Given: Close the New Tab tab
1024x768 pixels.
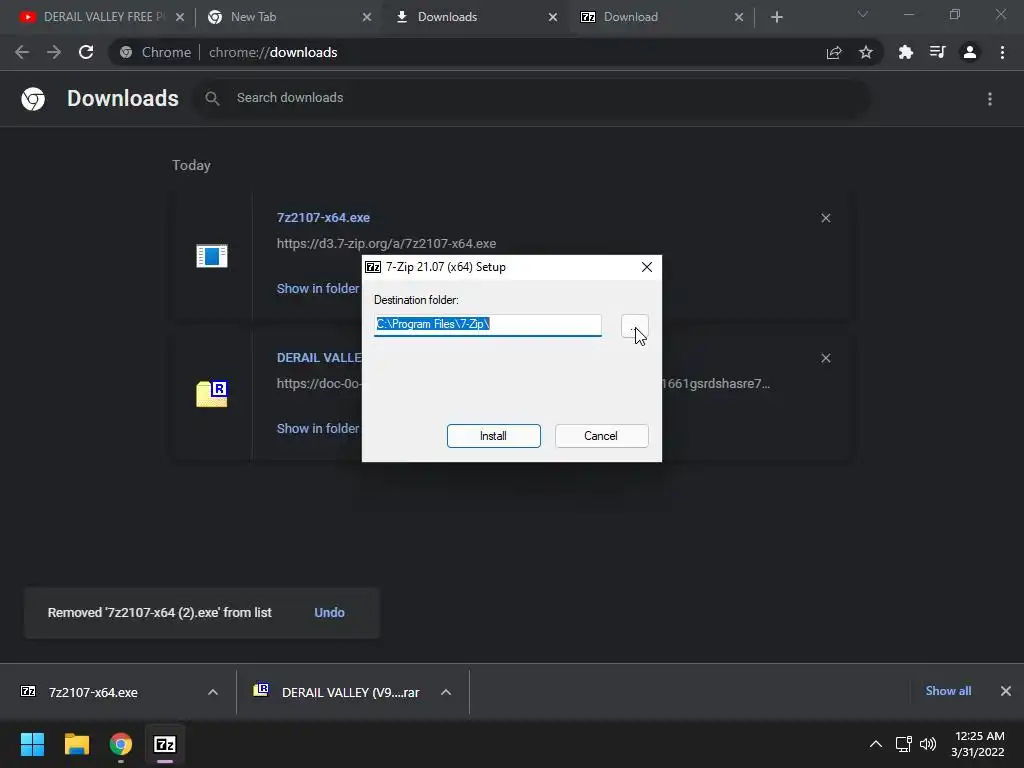Looking at the screenshot, I should click(367, 17).
